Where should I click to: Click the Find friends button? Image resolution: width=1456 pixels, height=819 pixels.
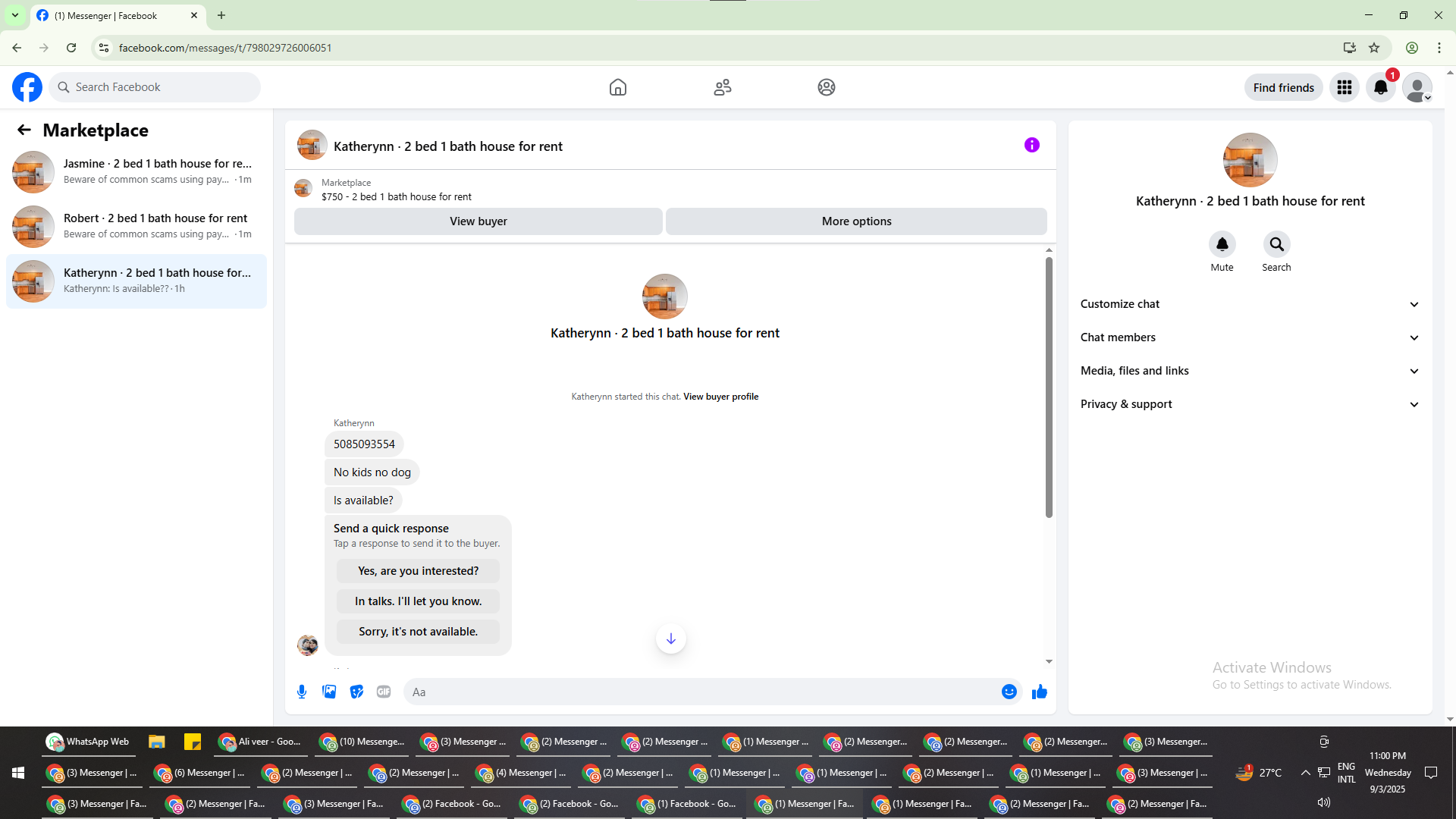click(x=1284, y=87)
